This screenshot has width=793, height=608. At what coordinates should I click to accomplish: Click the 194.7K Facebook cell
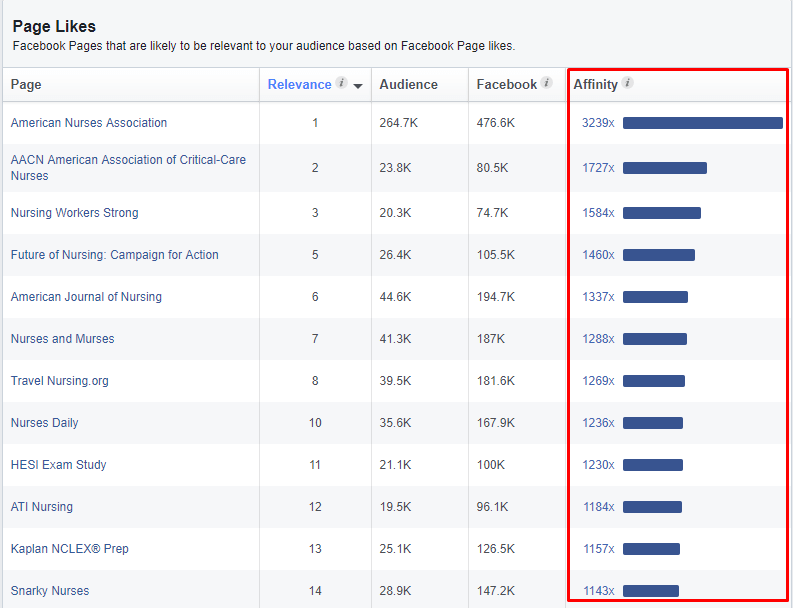496,296
